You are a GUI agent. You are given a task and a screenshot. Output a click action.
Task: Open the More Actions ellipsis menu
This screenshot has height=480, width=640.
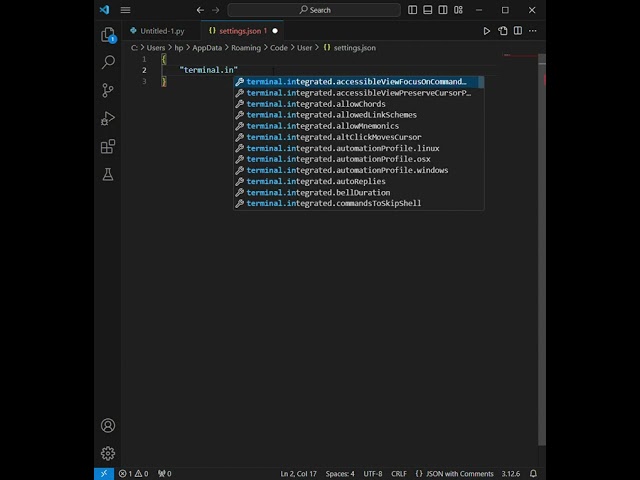tap(533, 31)
